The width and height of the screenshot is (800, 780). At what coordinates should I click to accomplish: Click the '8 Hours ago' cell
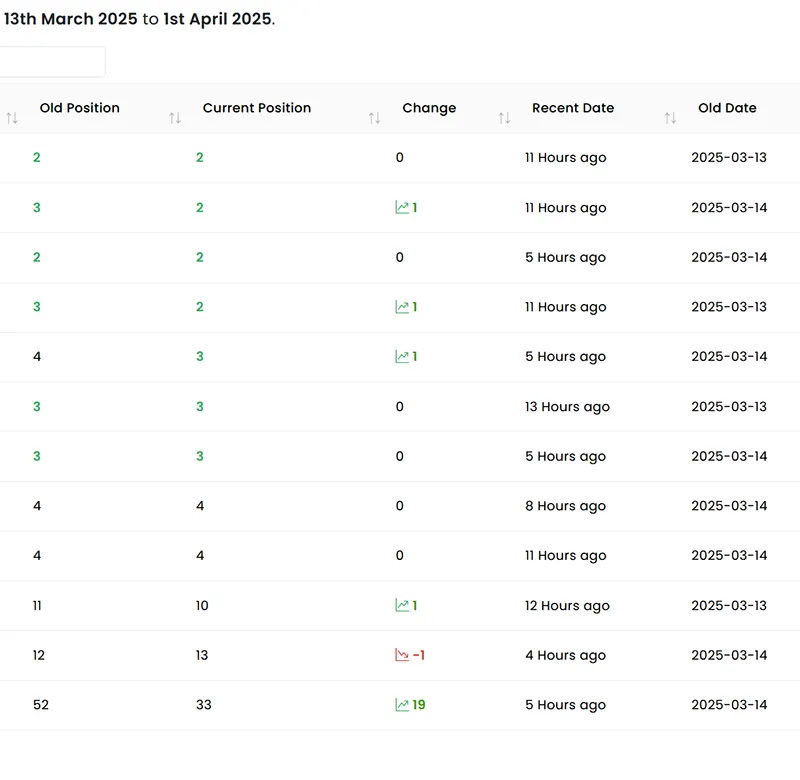click(565, 506)
